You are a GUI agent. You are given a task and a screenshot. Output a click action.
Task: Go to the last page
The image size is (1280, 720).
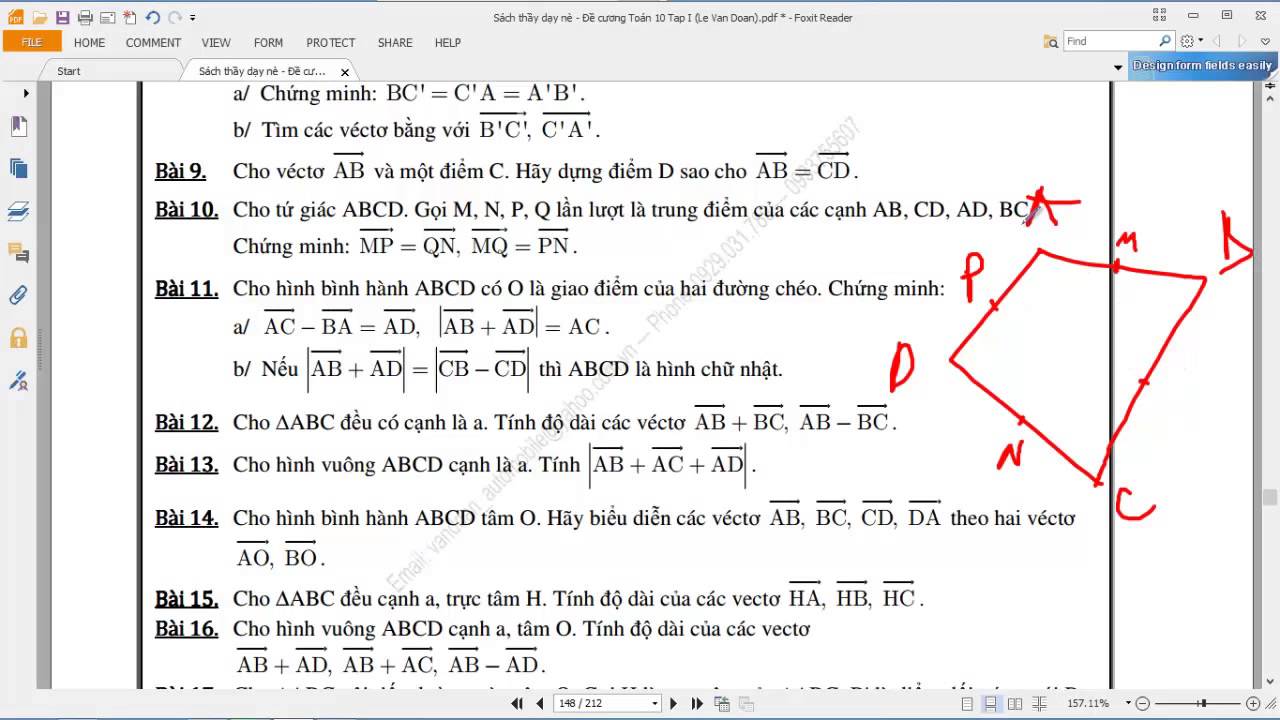pyautogui.click(x=697, y=703)
